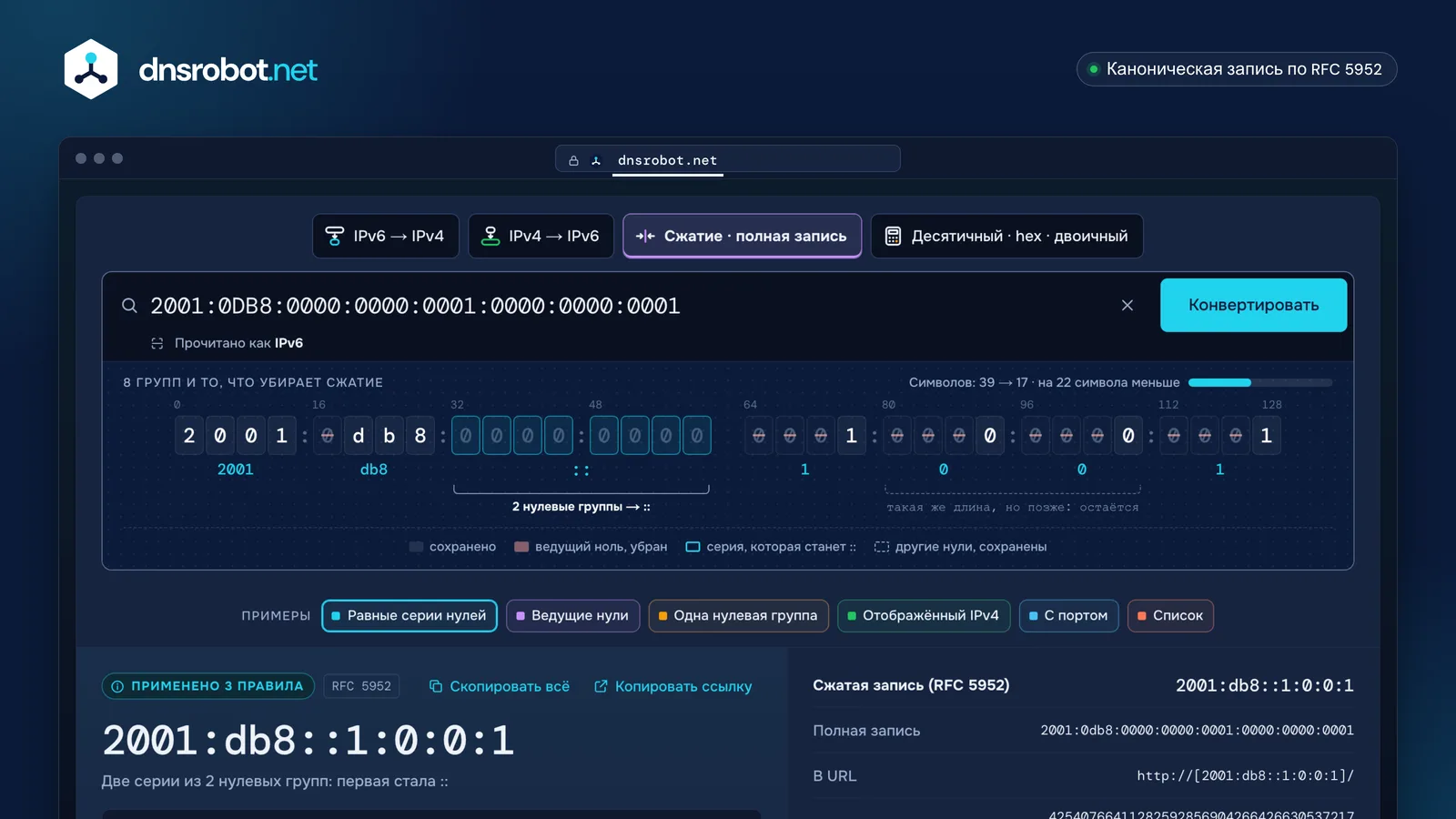
Task: Click the red ведущий ноль, убран legend swatch
Action: (x=521, y=547)
